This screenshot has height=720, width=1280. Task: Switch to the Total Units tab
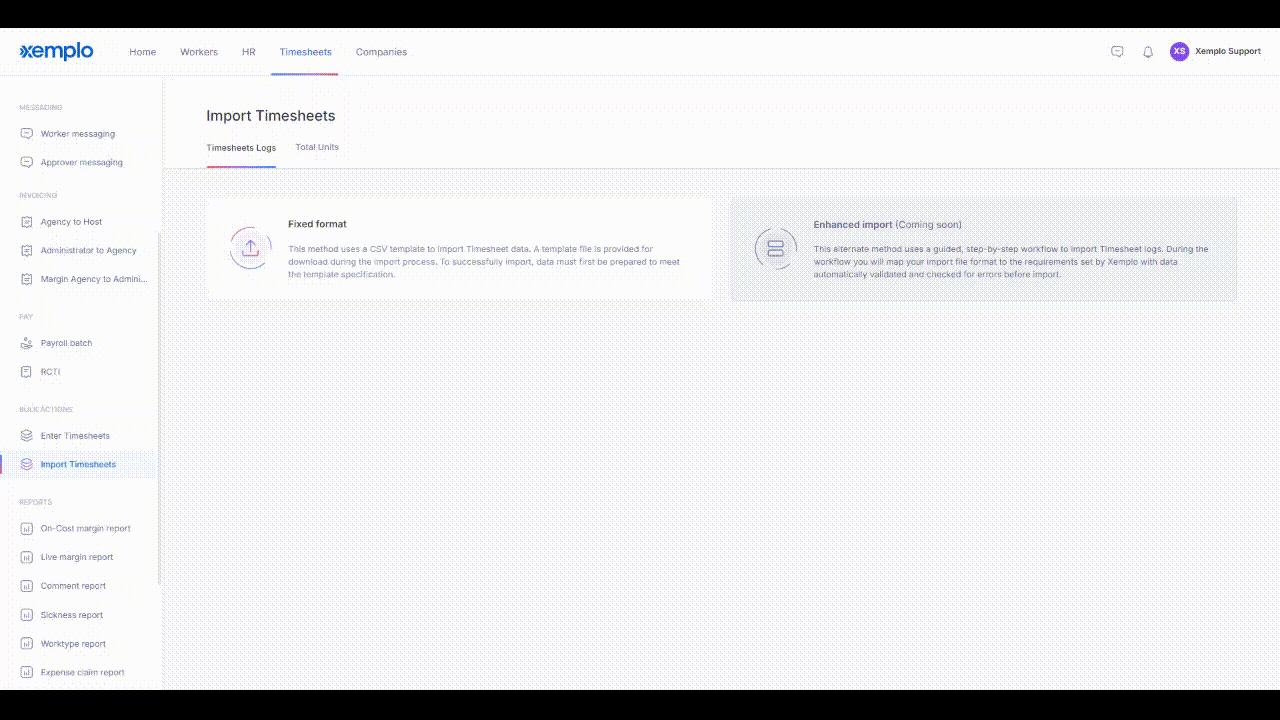point(317,147)
